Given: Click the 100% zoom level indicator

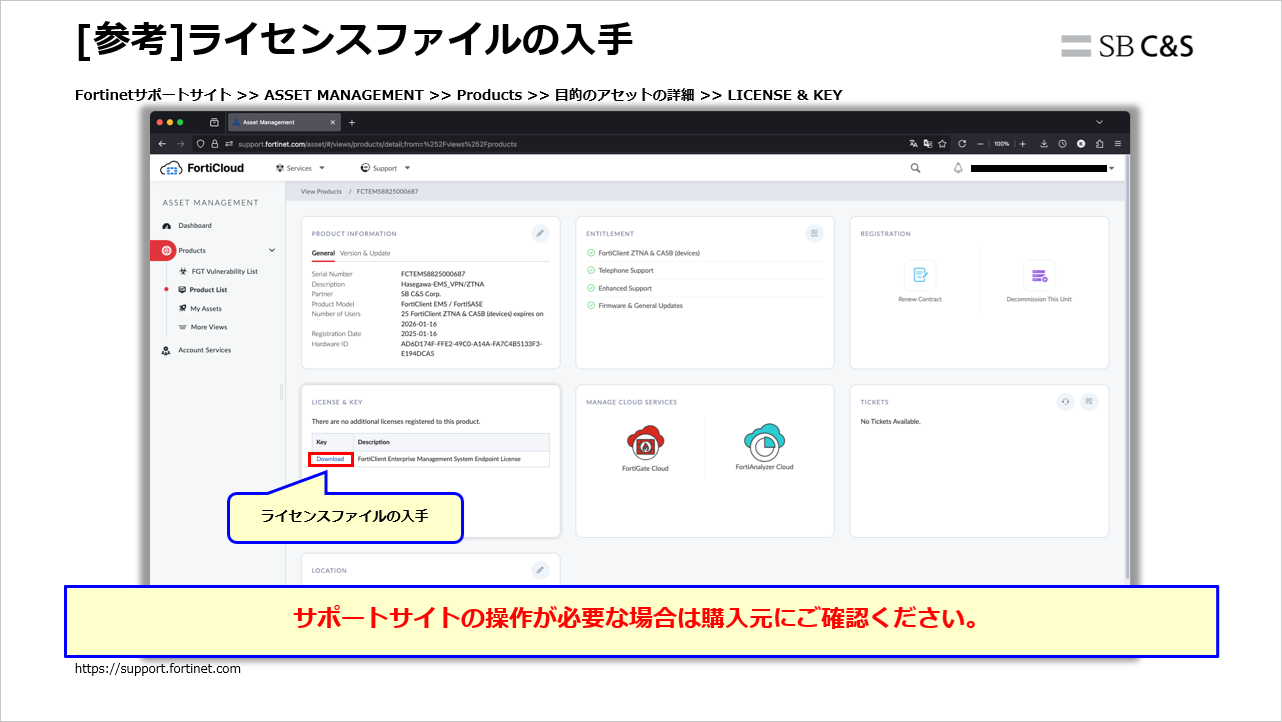Looking at the screenshot, I should click(x=1002, y=144).
